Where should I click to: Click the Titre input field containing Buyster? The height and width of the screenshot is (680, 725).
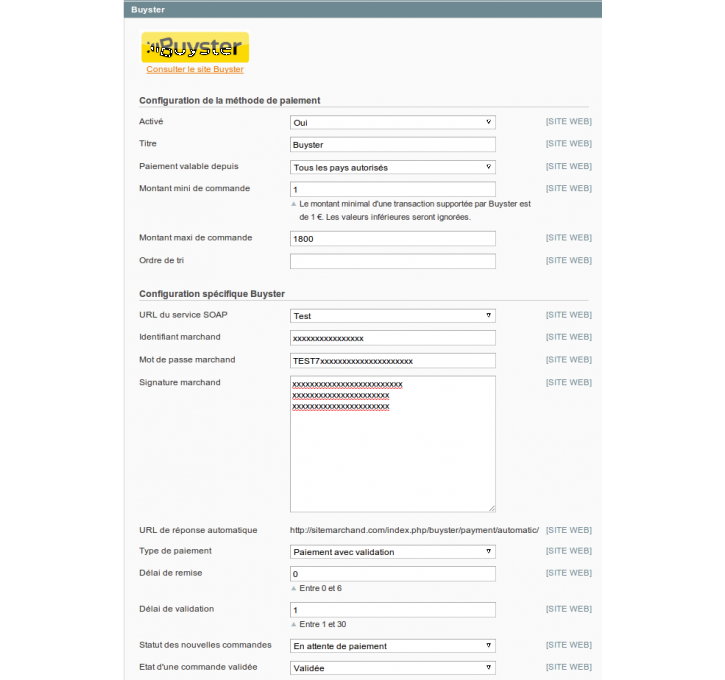click(x=393, y=144)
